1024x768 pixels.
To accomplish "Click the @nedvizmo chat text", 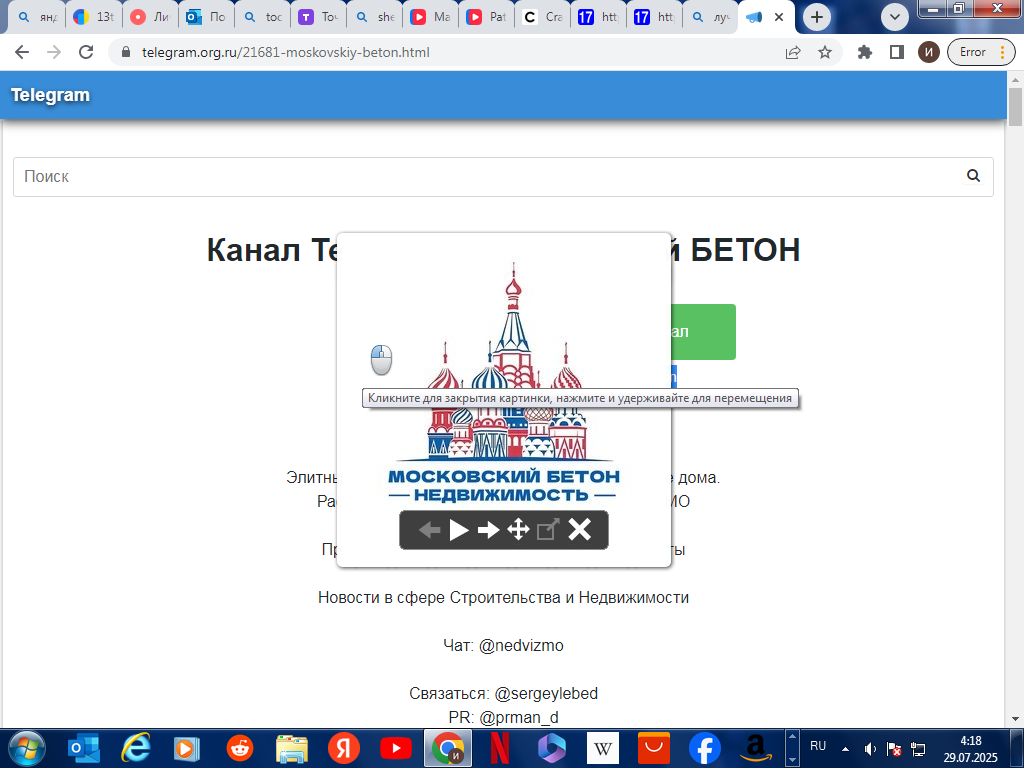I will (521, 645).
